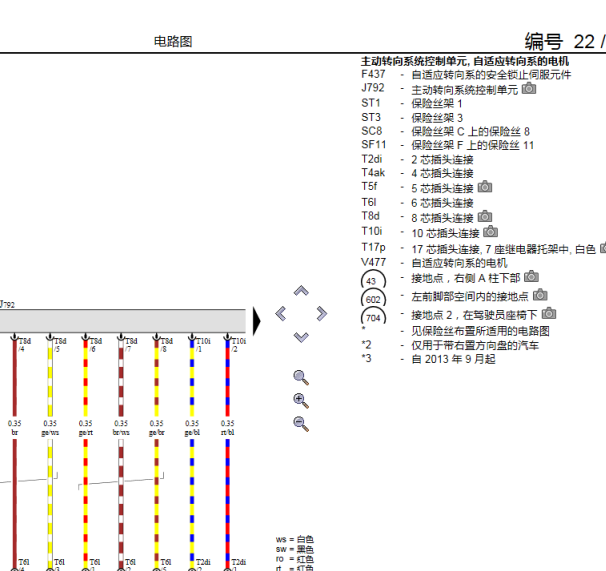The height and width of the screenshot is (571, 606).
Task: Open the camera photo for T10i connector
Action: click(490, 232)
